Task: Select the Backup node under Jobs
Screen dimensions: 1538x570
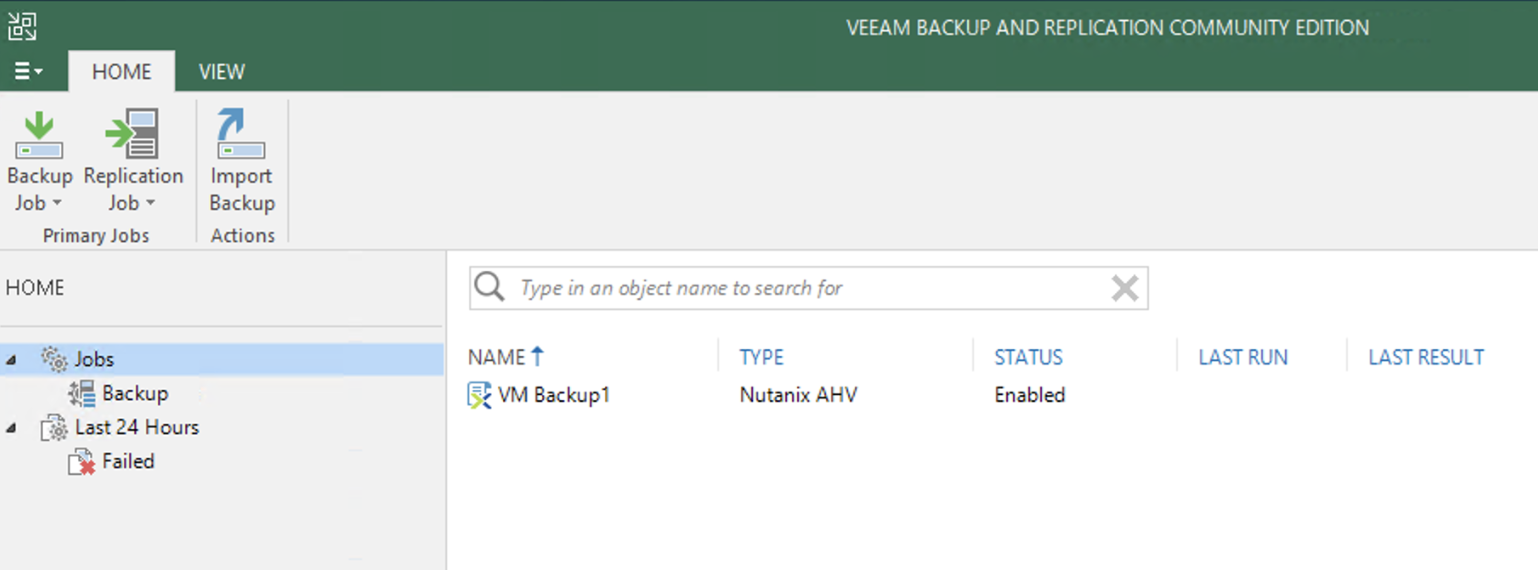Action: 135,393
